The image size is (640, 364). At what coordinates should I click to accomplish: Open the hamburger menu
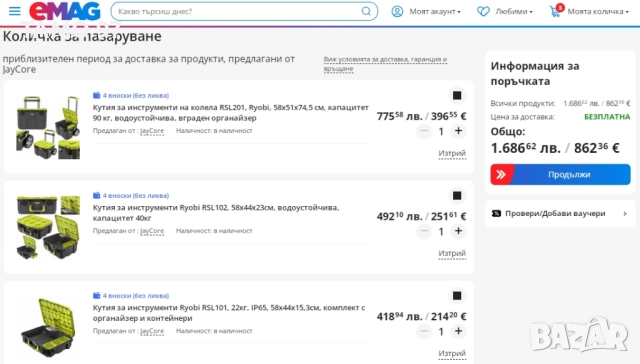15,11
